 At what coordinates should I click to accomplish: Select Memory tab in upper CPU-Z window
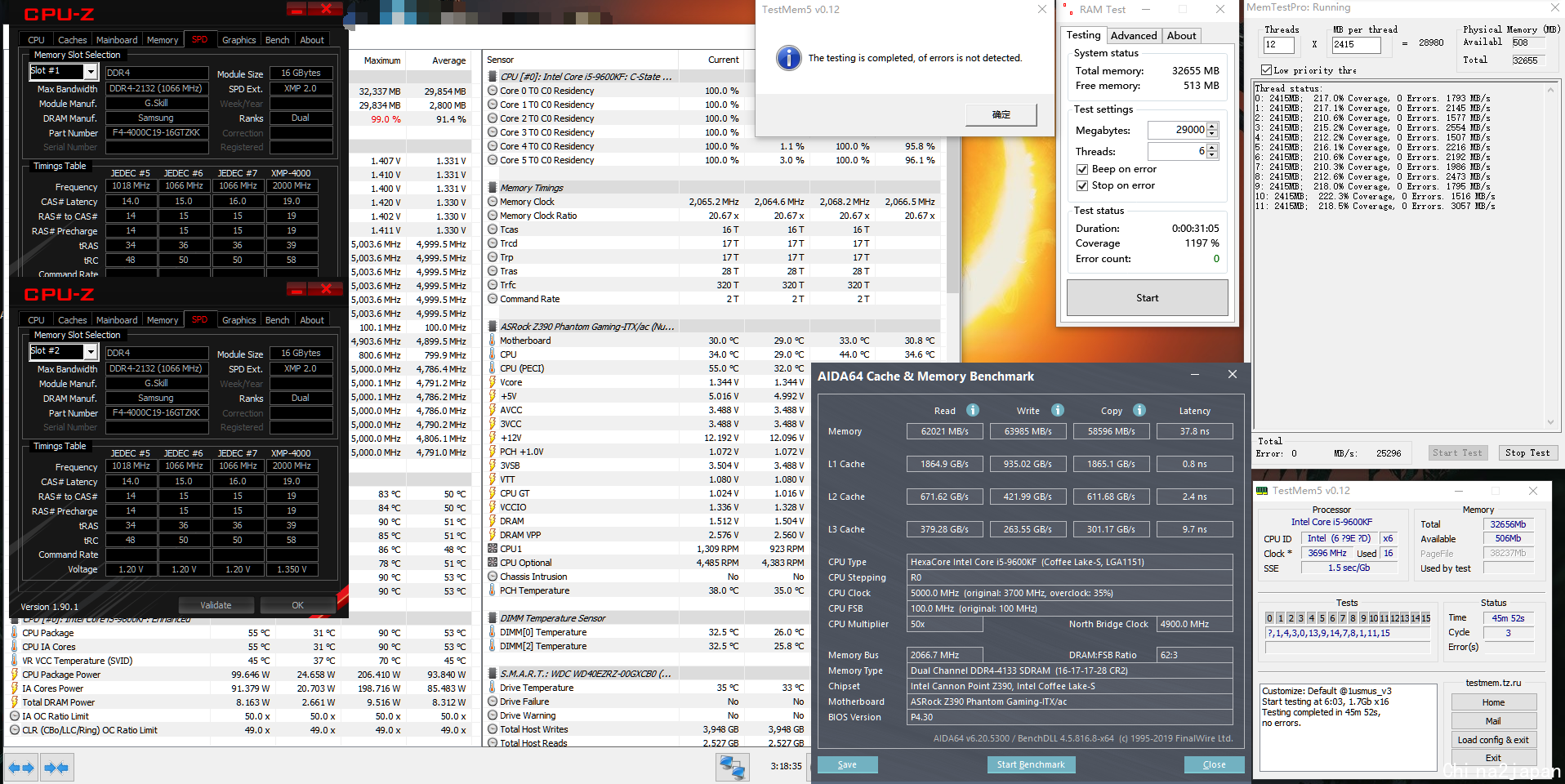[x=163, y=40]
